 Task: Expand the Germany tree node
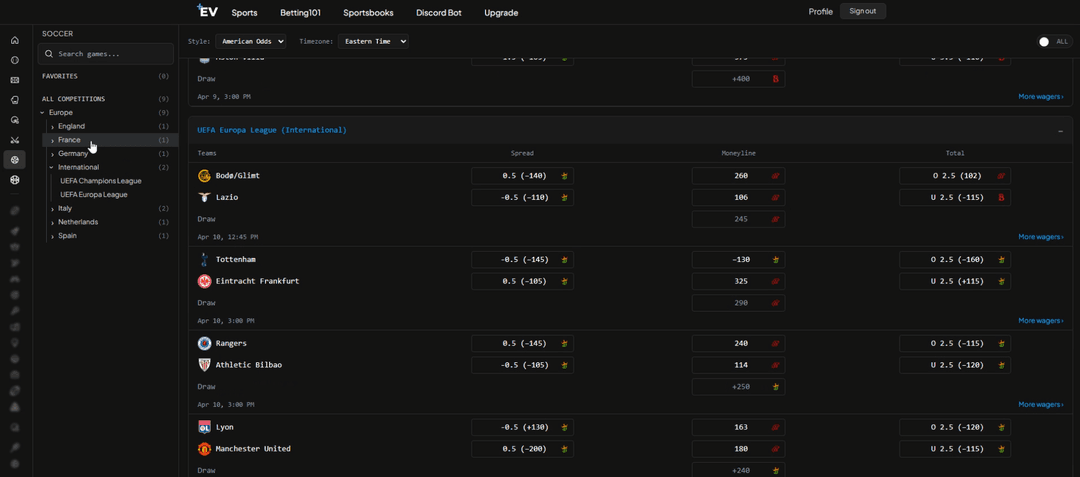point(53,153)
